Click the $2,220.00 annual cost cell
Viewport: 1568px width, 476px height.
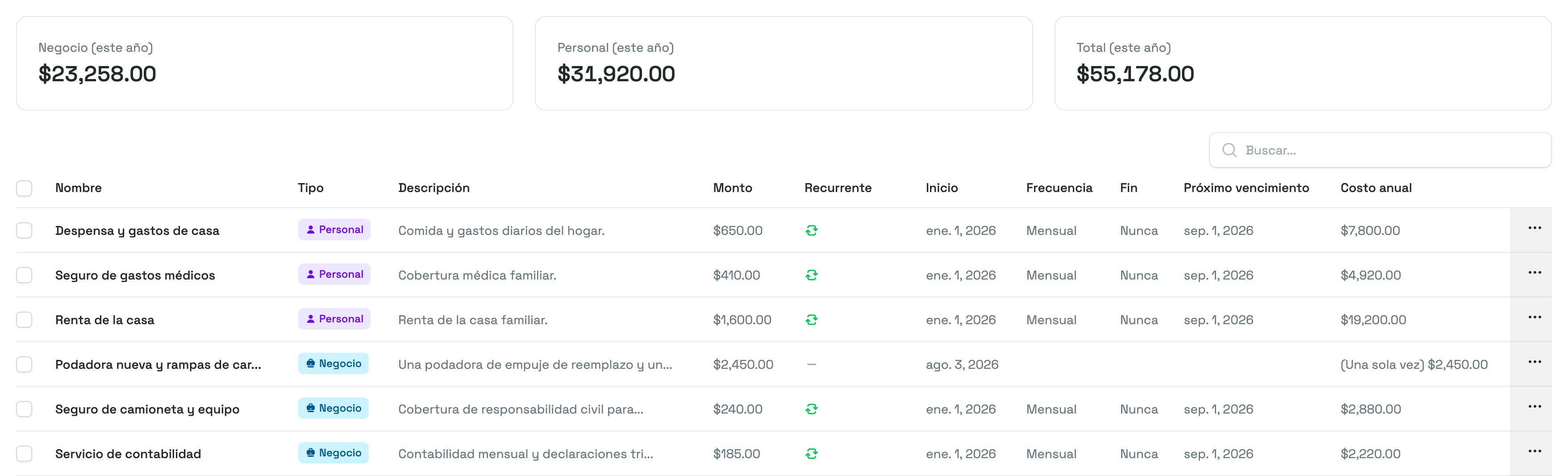pyautogui.click(x=1371, y=454)
